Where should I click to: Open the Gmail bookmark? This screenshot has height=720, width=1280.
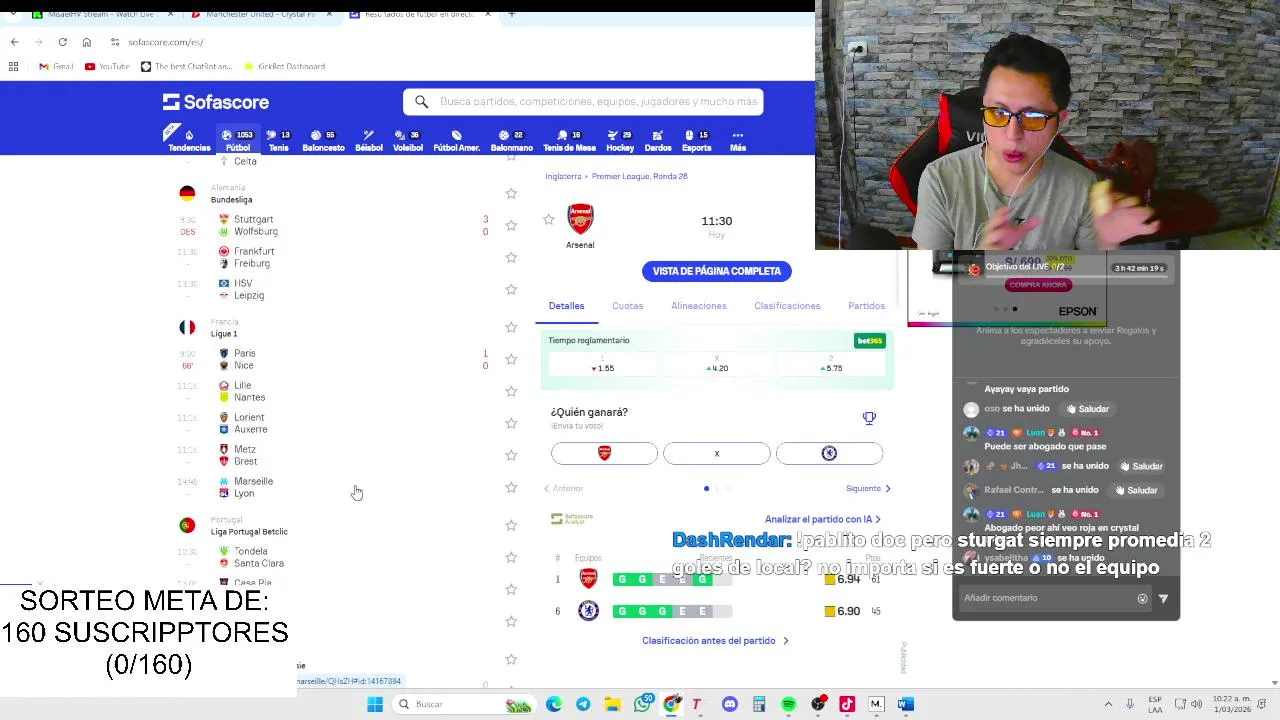[56, 66]
